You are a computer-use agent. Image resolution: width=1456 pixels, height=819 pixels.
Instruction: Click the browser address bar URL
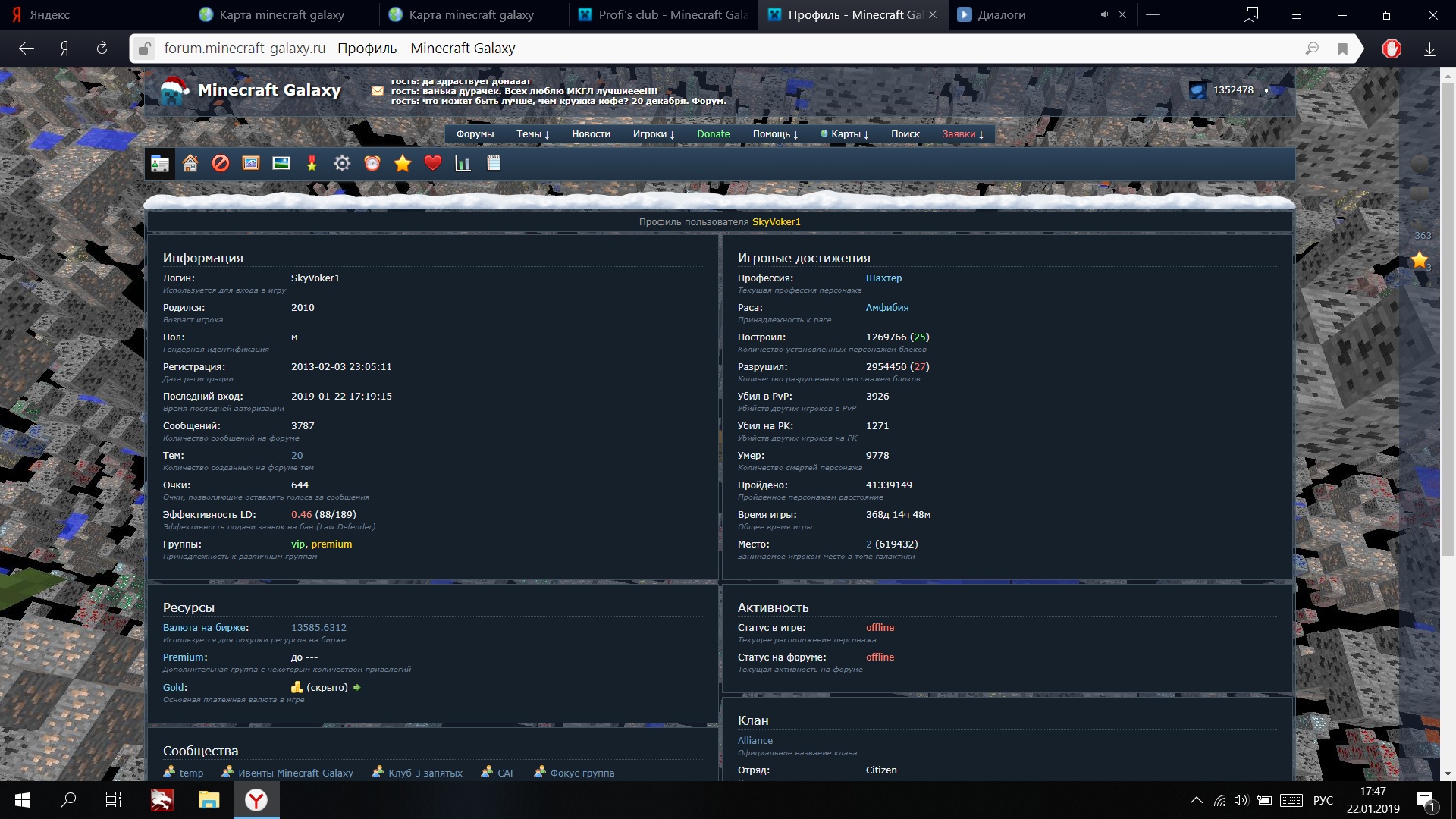tap(245, 49)
